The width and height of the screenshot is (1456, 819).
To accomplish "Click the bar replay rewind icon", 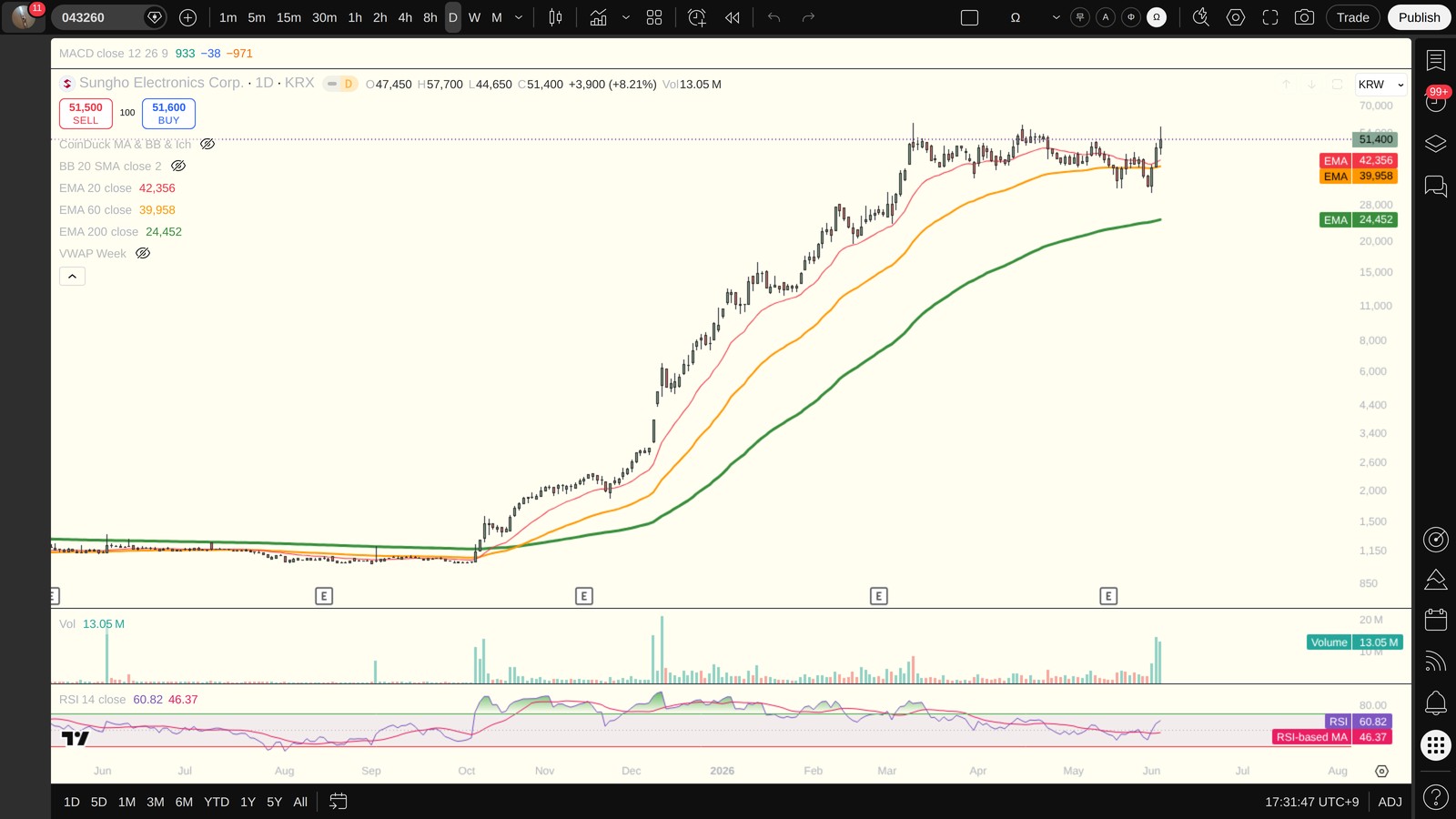I will click(x=732, y=17).
